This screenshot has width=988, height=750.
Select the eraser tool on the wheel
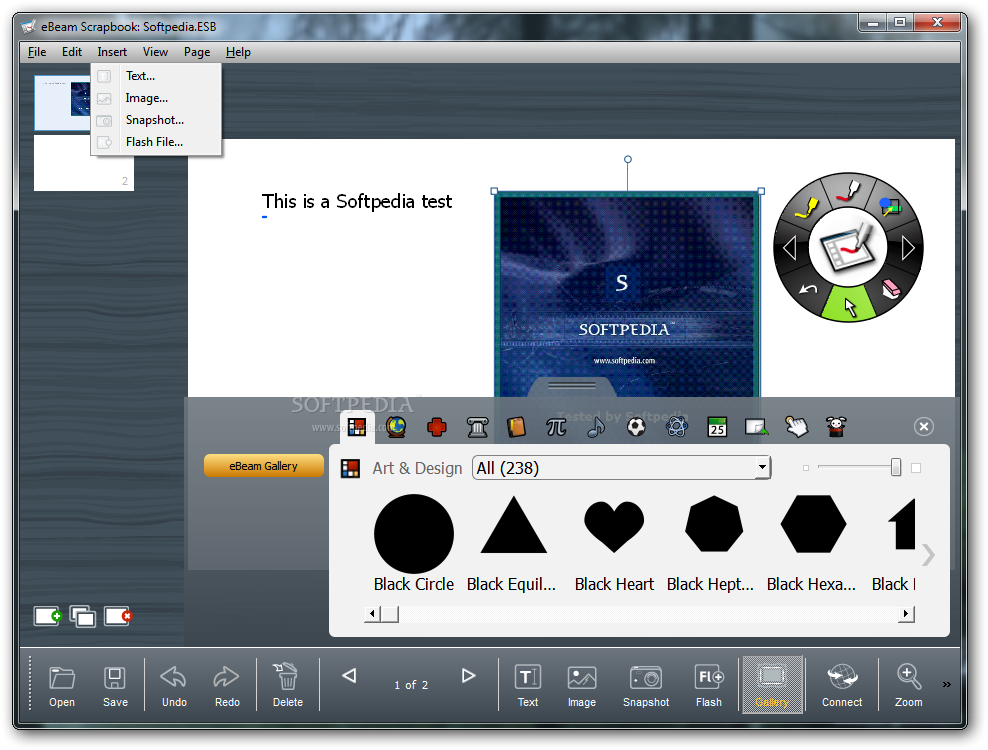[890, 289]
